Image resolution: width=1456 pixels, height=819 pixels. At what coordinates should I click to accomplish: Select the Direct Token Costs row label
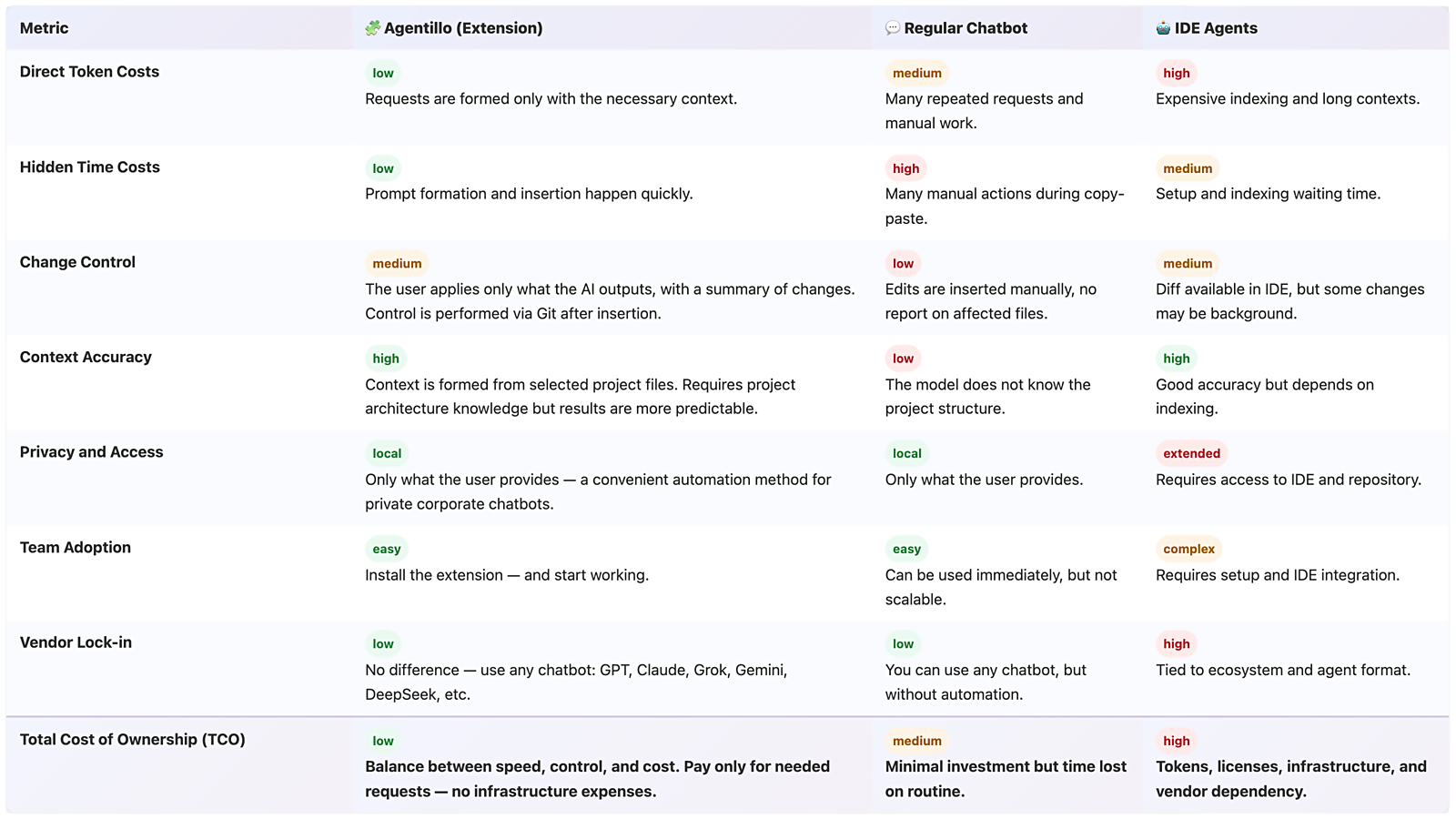pos(89,72)
